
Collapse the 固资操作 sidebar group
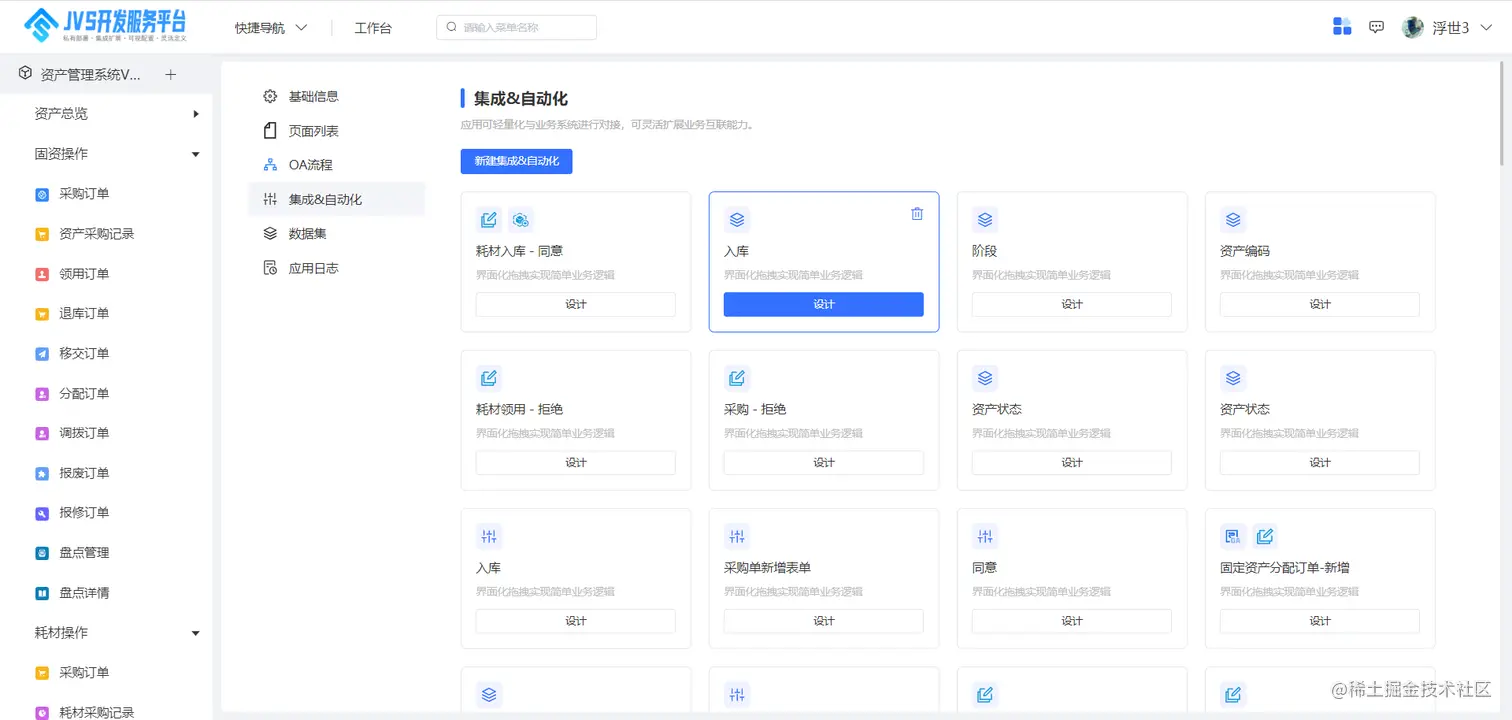tap(117, 154)
